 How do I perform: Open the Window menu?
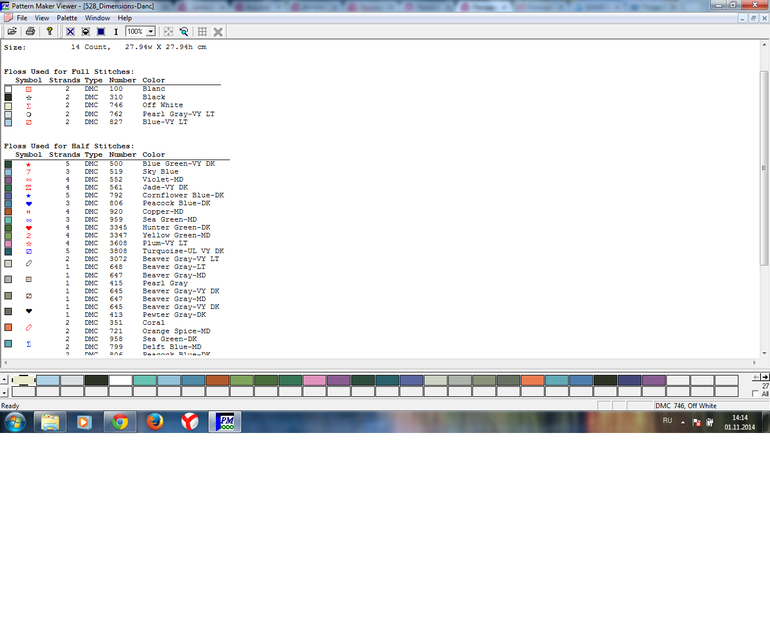[x=97, y=18]
